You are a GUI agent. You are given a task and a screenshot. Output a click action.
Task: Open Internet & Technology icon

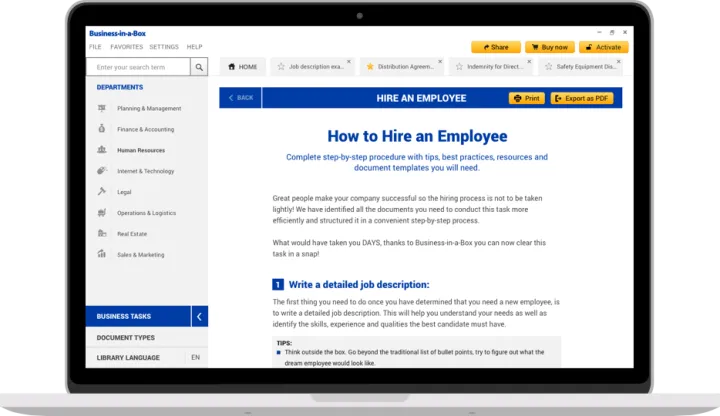coord(102,171)
